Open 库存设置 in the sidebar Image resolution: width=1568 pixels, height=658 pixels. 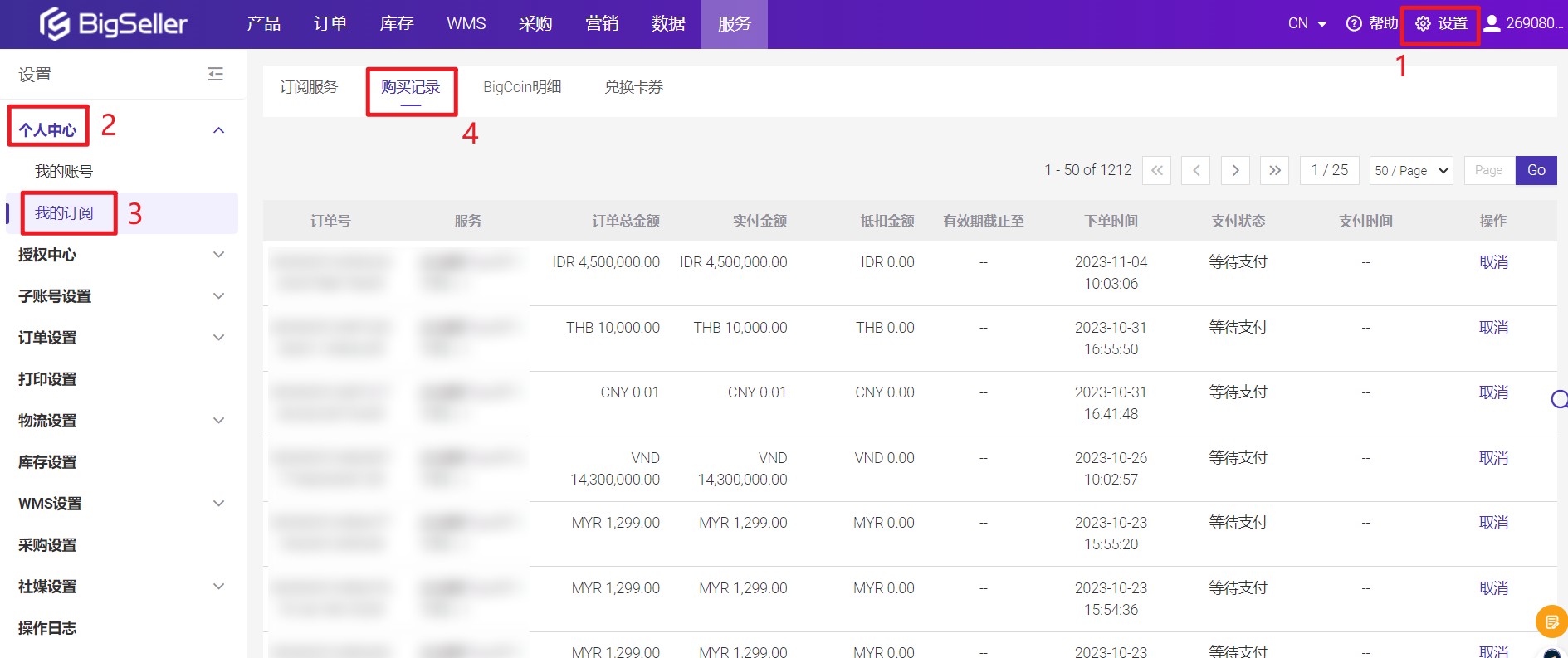click(47, 462)
